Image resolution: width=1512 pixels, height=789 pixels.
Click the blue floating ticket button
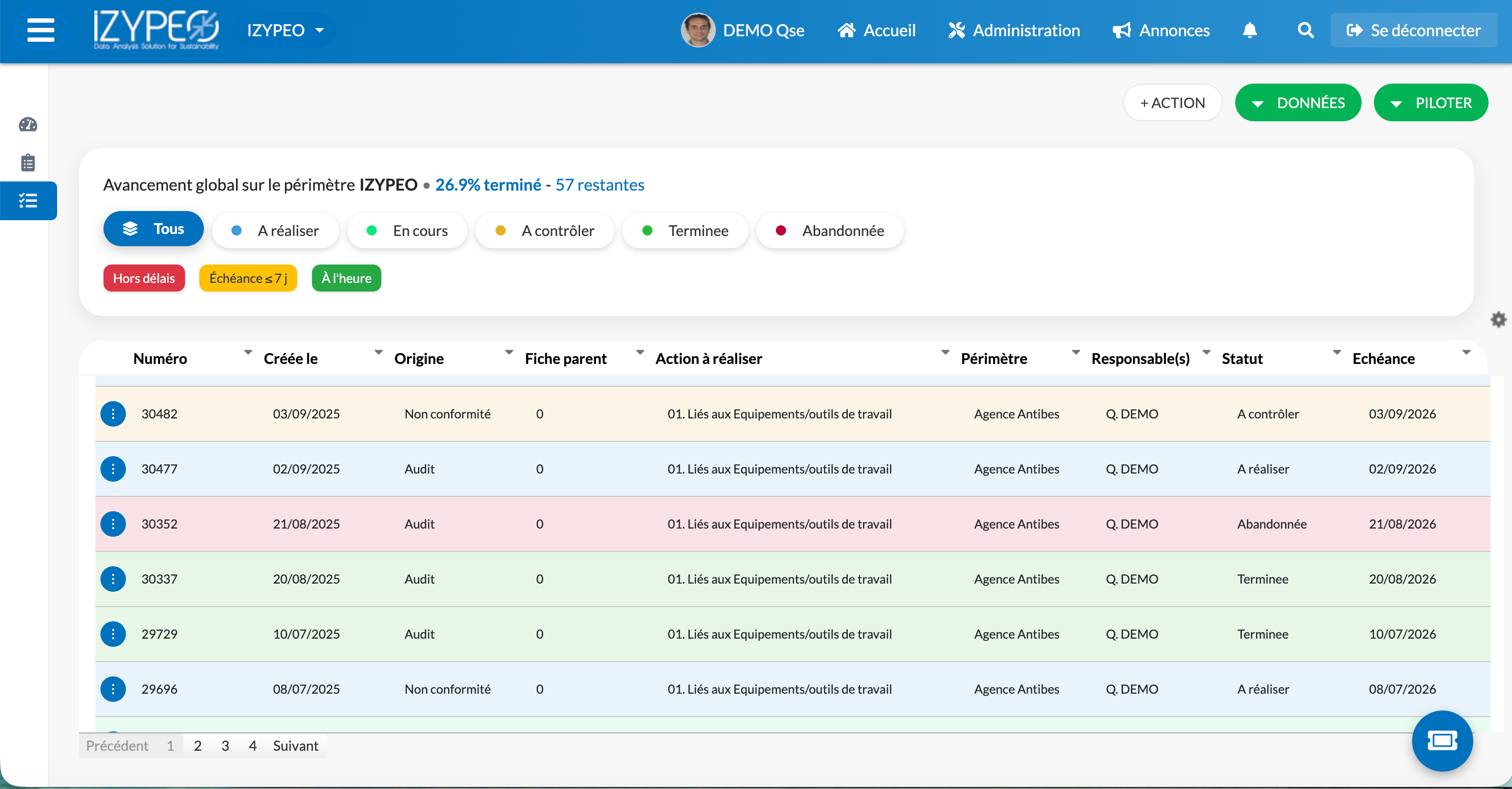tap(1442, 741)
